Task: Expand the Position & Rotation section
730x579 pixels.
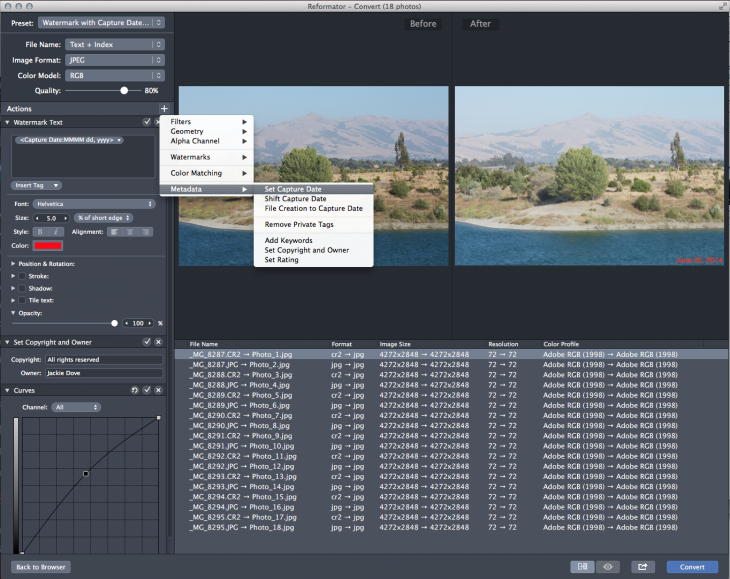Action: (x=13, y=264)
